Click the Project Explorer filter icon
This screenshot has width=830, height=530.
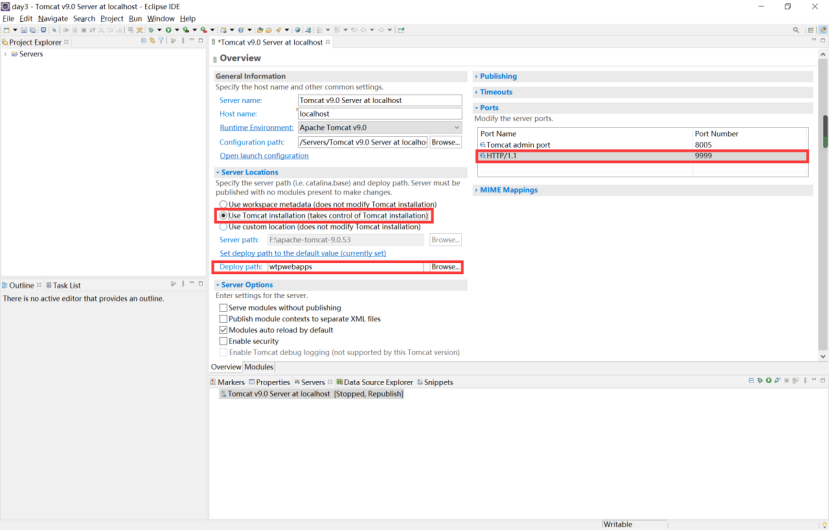(160, 41)
